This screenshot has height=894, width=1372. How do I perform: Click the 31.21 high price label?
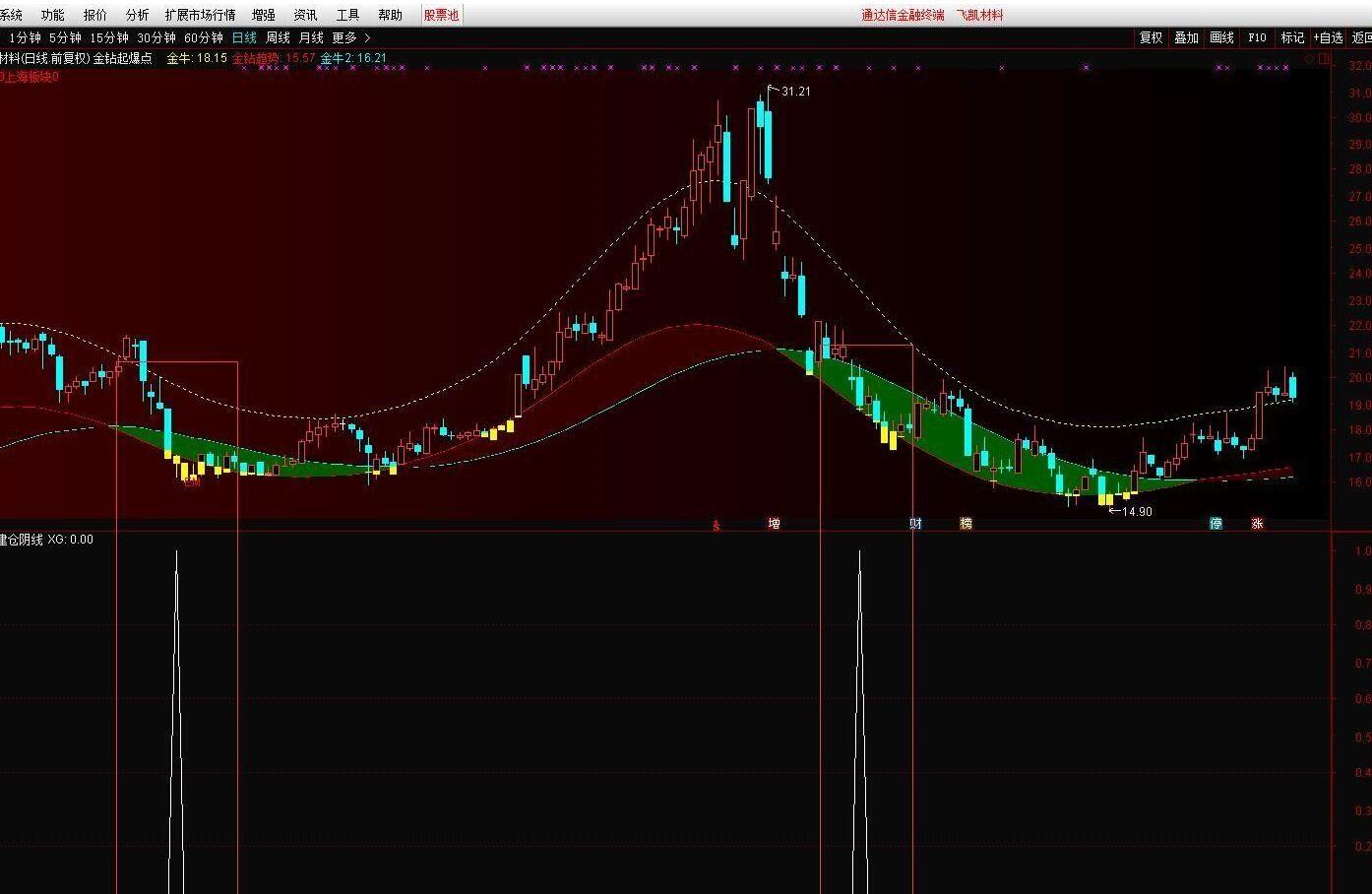coord(796,92)
